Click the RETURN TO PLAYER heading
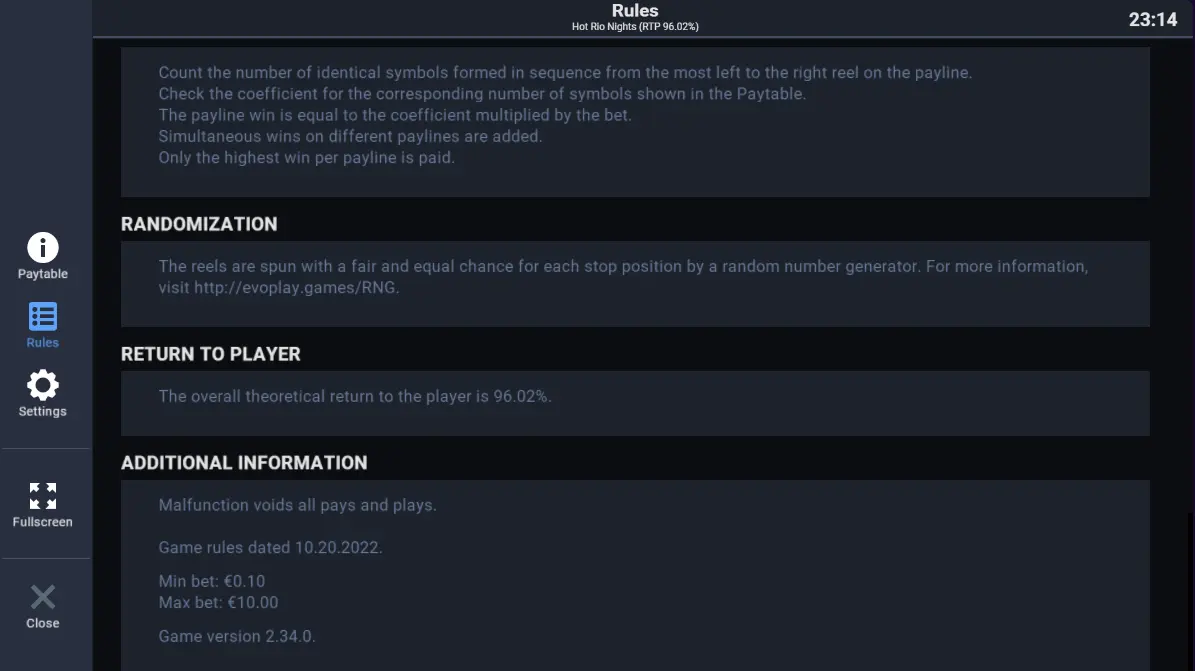1195x671 pixels. pyautogui.click(x=210, y=355)
